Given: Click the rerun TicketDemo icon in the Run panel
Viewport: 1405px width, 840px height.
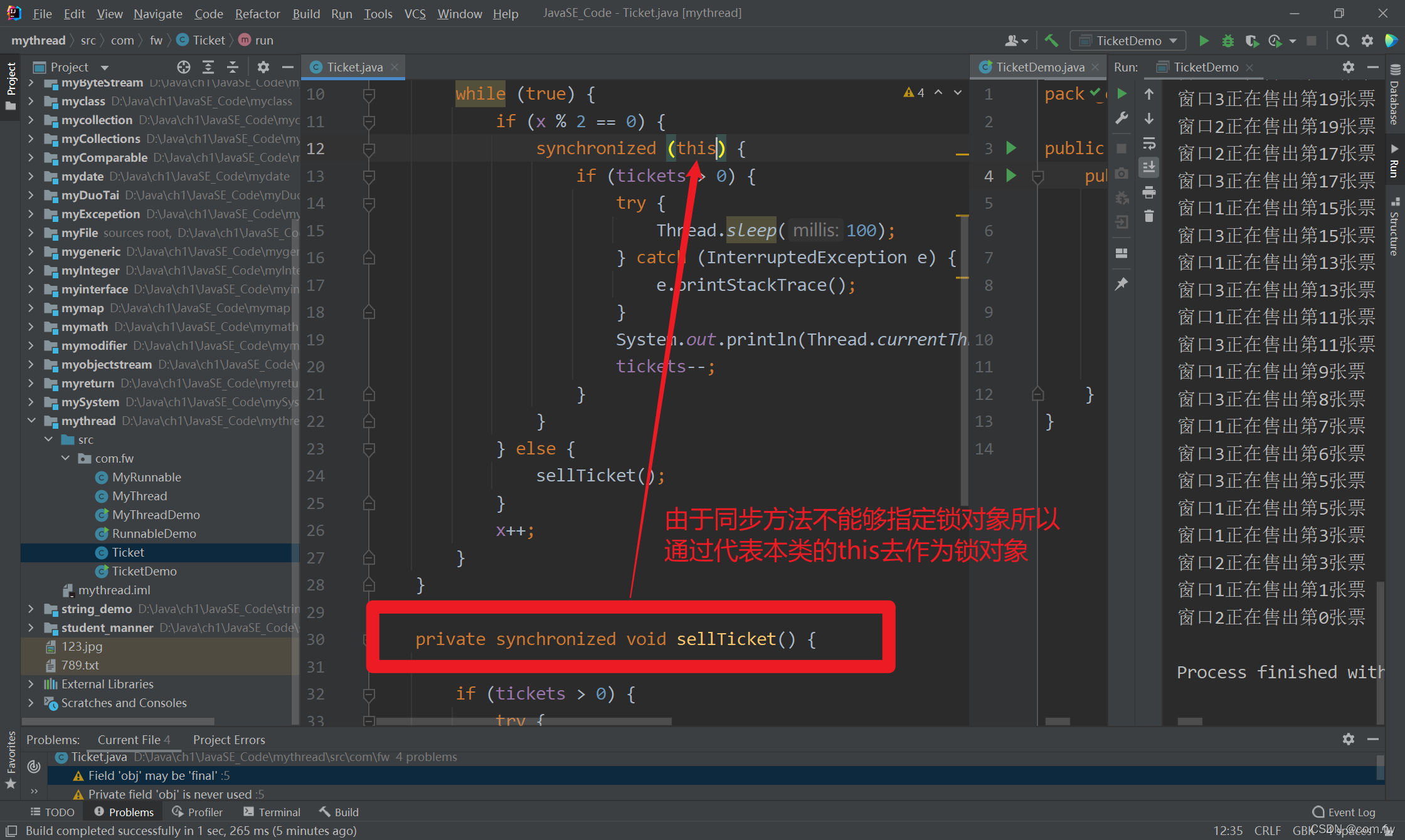Looking at the screenshot, I should coord(1122,94).
